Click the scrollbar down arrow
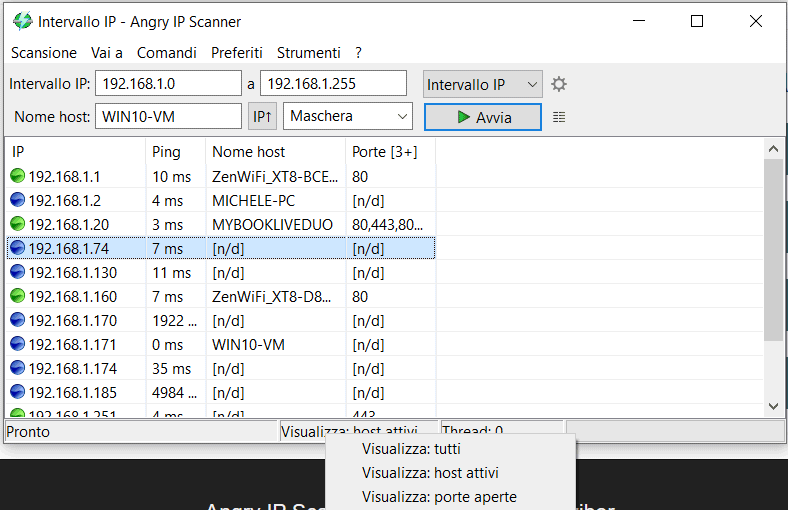Image resolution: width=788 pixels, height=510 pixels. click(773, 406)
